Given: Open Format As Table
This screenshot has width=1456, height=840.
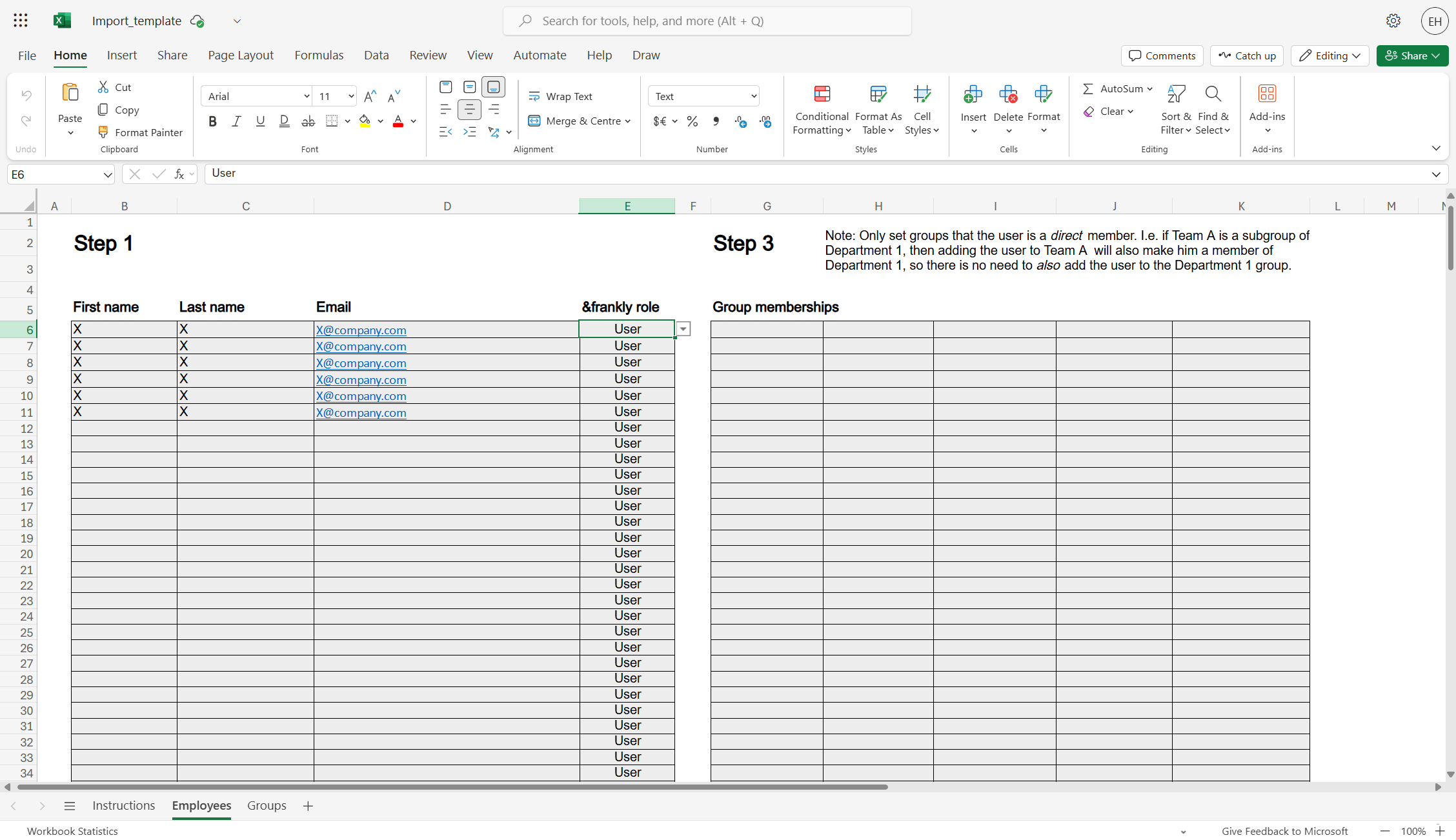Looking at the screenshot, I should (x=878, y=110).
